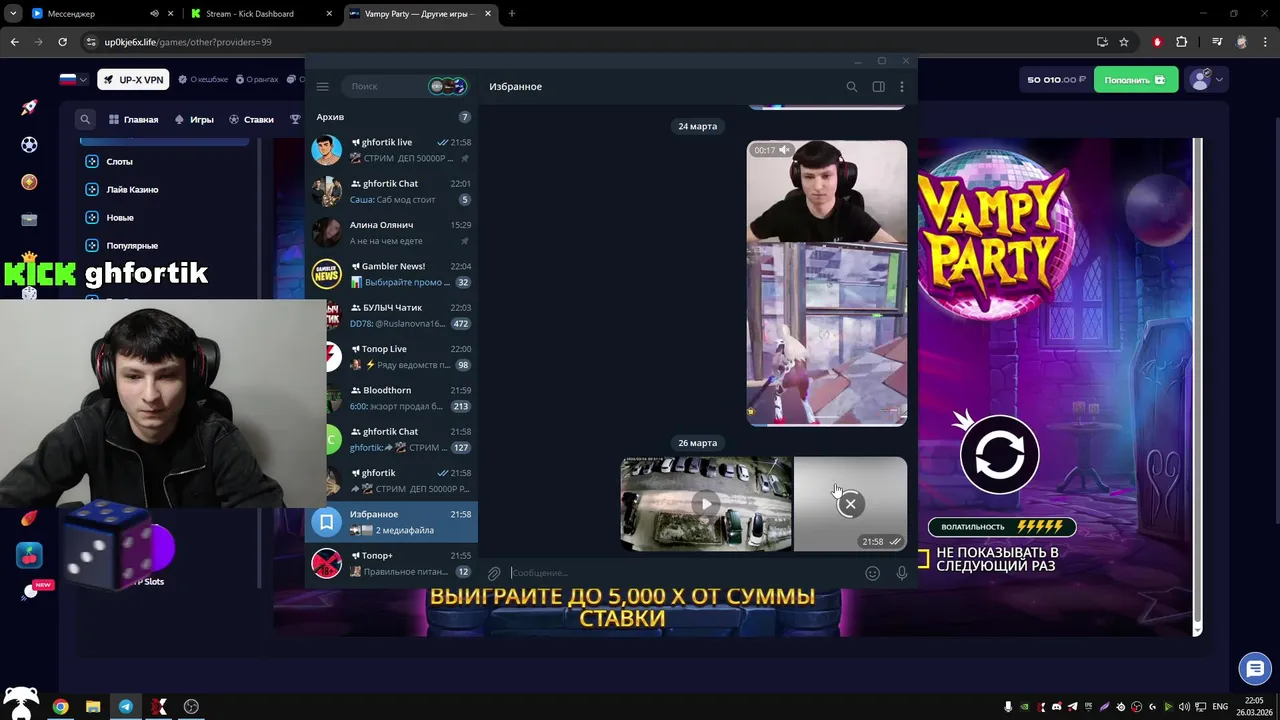The height and width of the screenshot is (720, 1280).
Task: Open the live support chat bubble
Action: coord(1254,669)
